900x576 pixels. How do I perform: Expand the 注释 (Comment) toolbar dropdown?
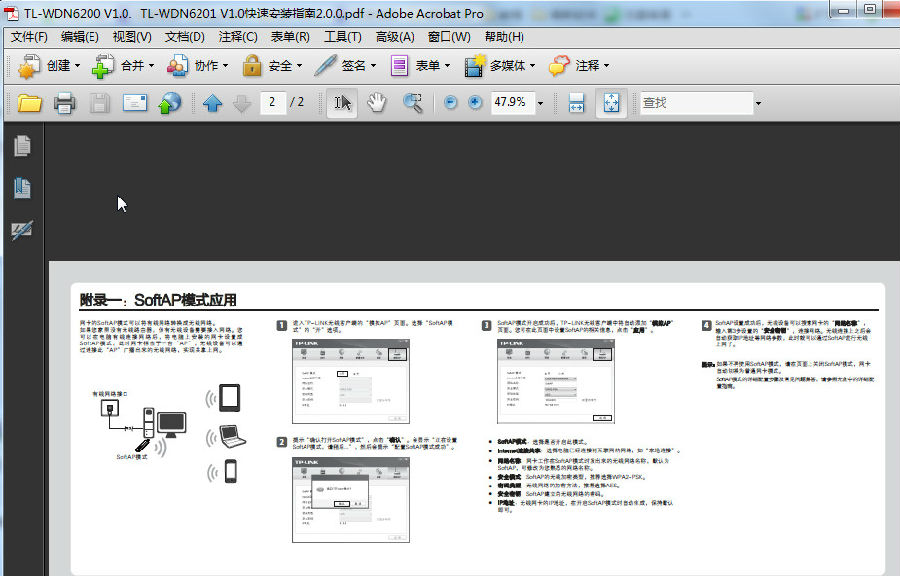[x=606, y=66]
